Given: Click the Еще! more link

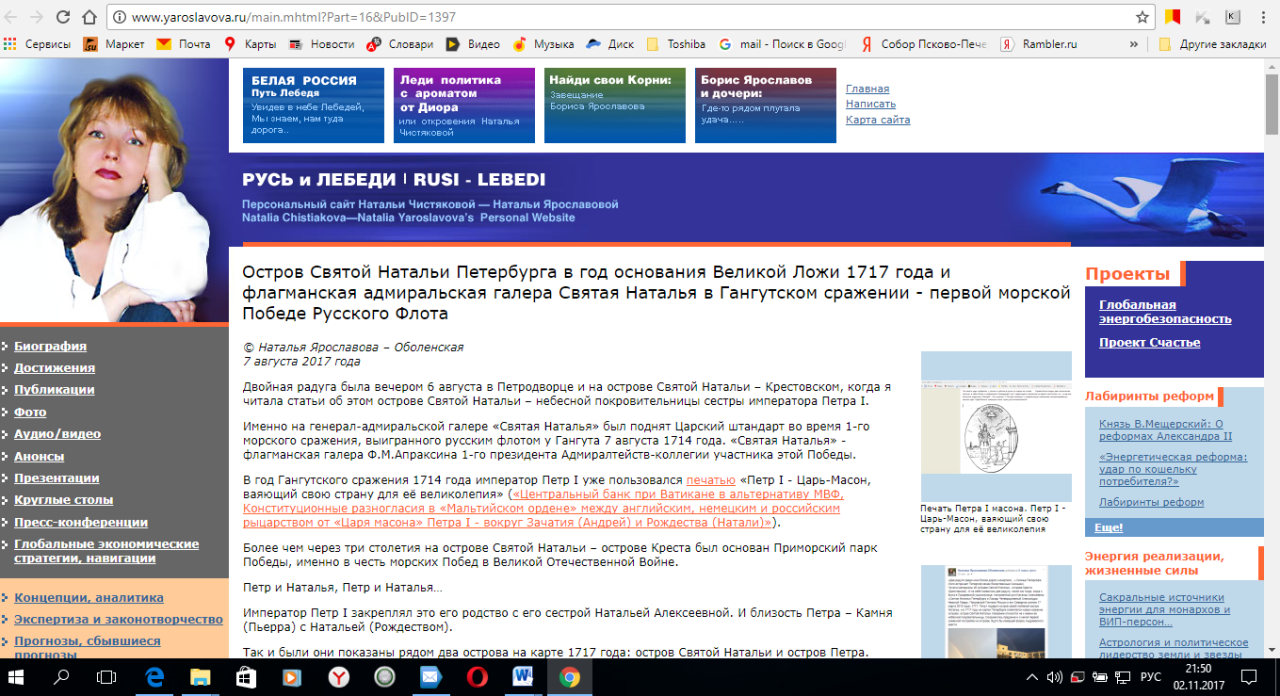Looking at the screenshot, I should (x=1108, y=527).
